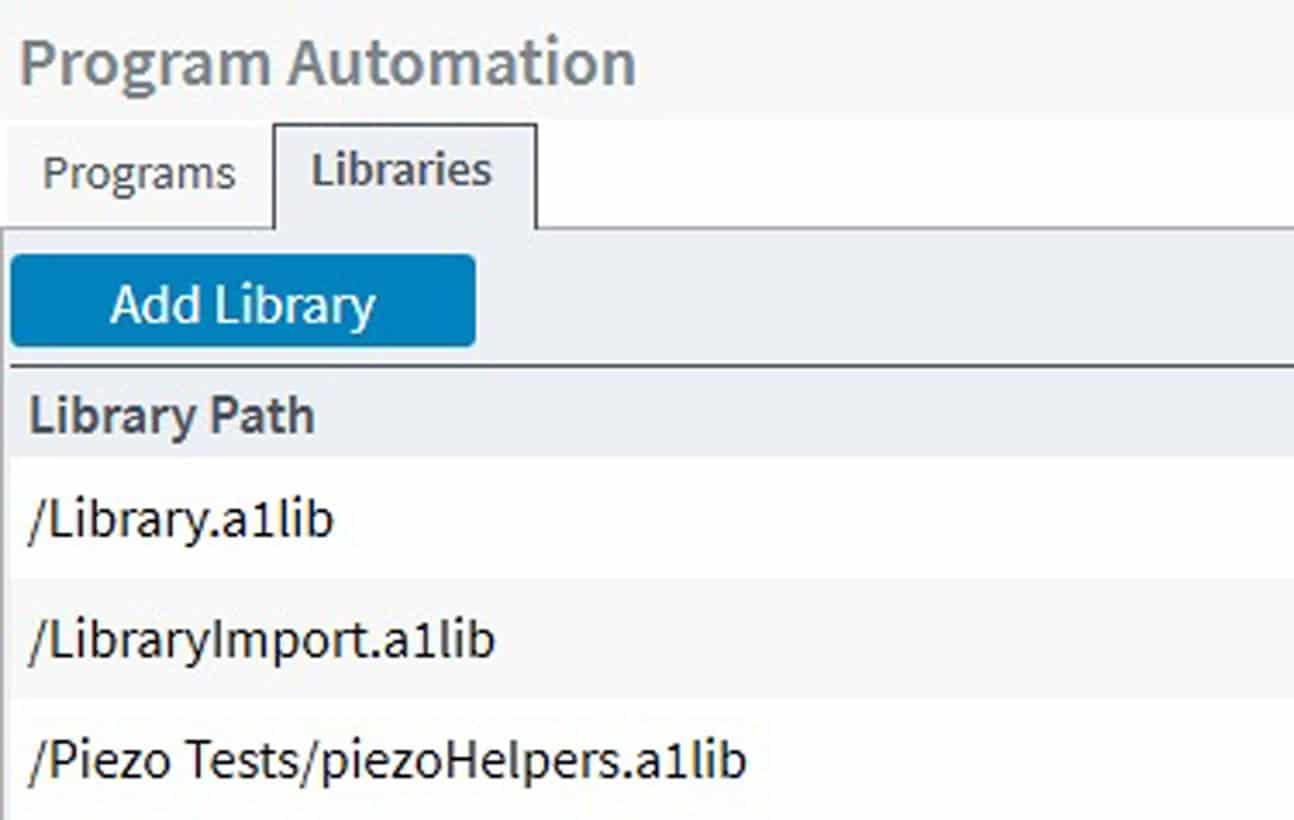Open the Programs tab in Program Automation
The height and width of the screenshot is (820, 1294).
tap(139, 174)
